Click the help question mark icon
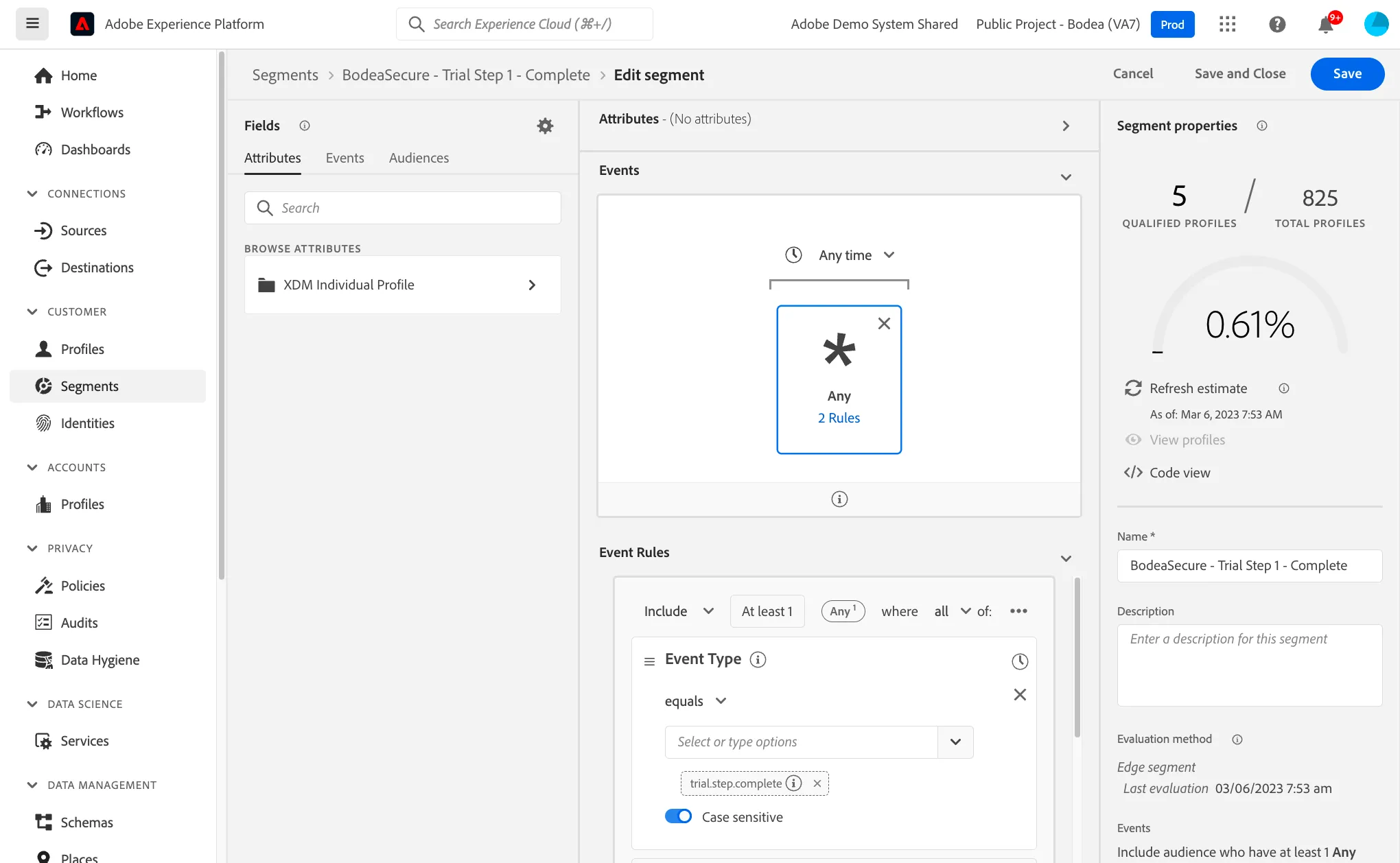The width and height of the screenshot is (1400, 863). tap(1277, 25)
